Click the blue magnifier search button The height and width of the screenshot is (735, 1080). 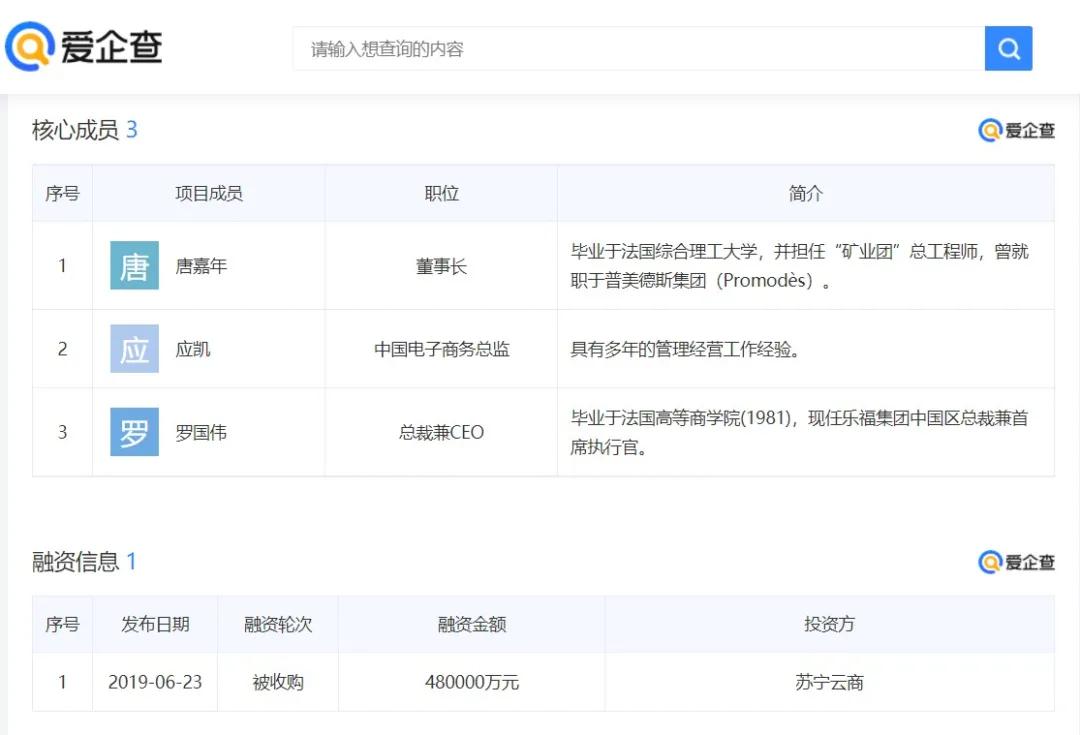pos(1008,47)
